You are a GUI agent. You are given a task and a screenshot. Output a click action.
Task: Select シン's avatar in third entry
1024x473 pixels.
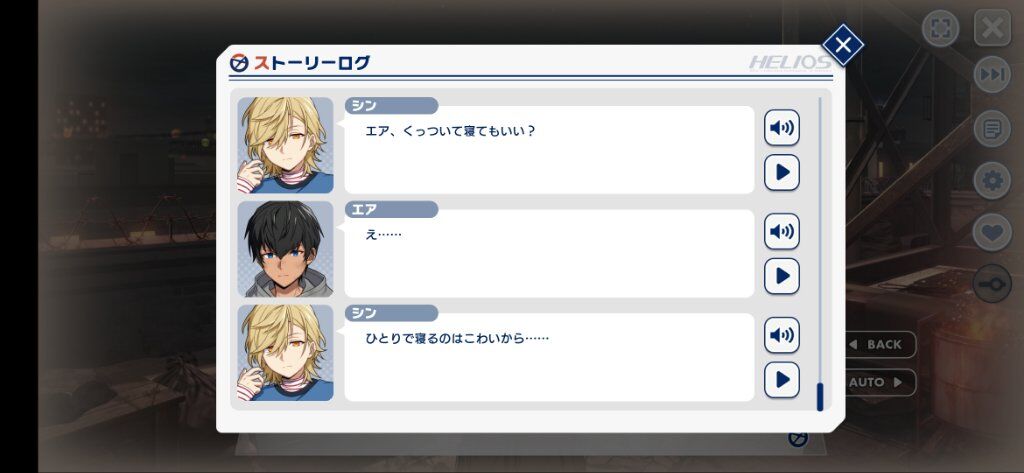[x=285, y=353]
